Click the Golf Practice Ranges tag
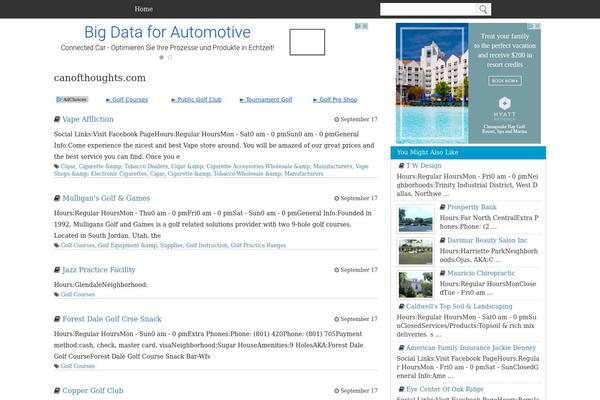 (x=258, y=245)
